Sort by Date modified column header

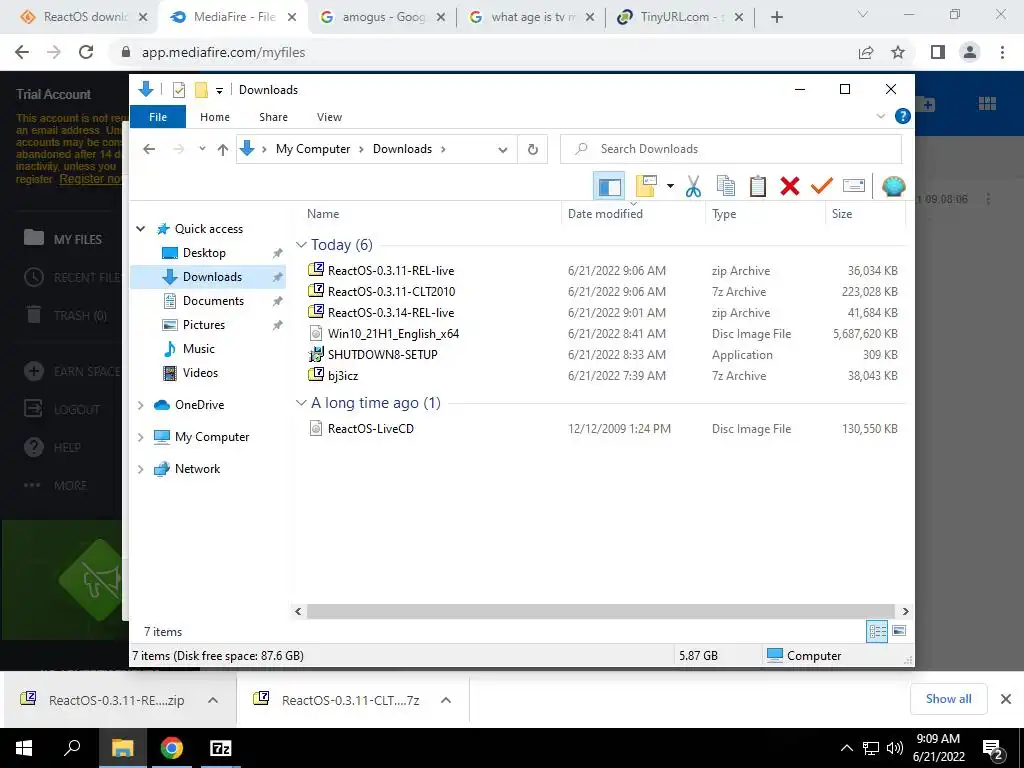(605, 214)
